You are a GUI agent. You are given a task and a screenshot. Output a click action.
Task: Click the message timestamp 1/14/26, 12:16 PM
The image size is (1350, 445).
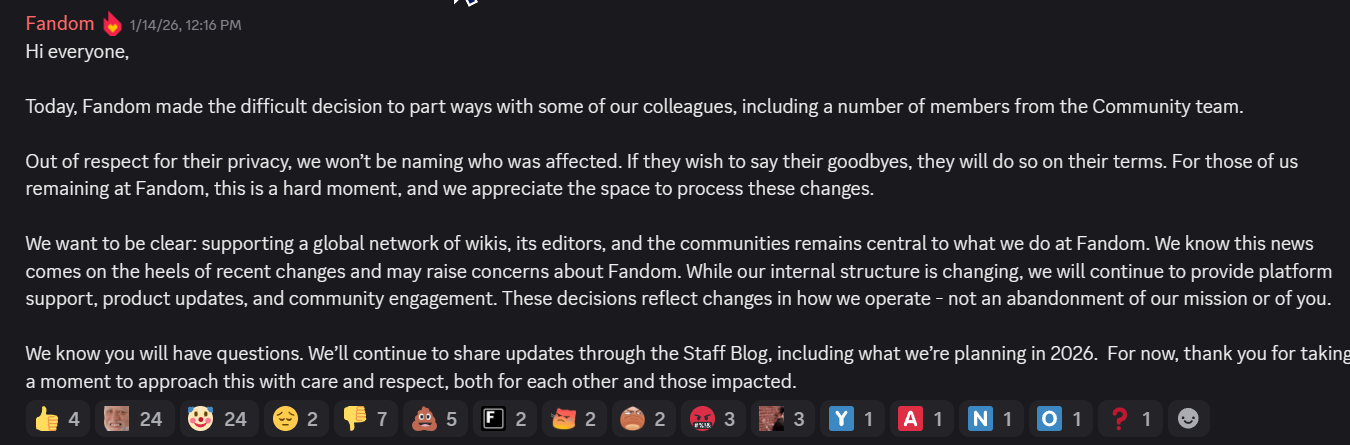185,24
